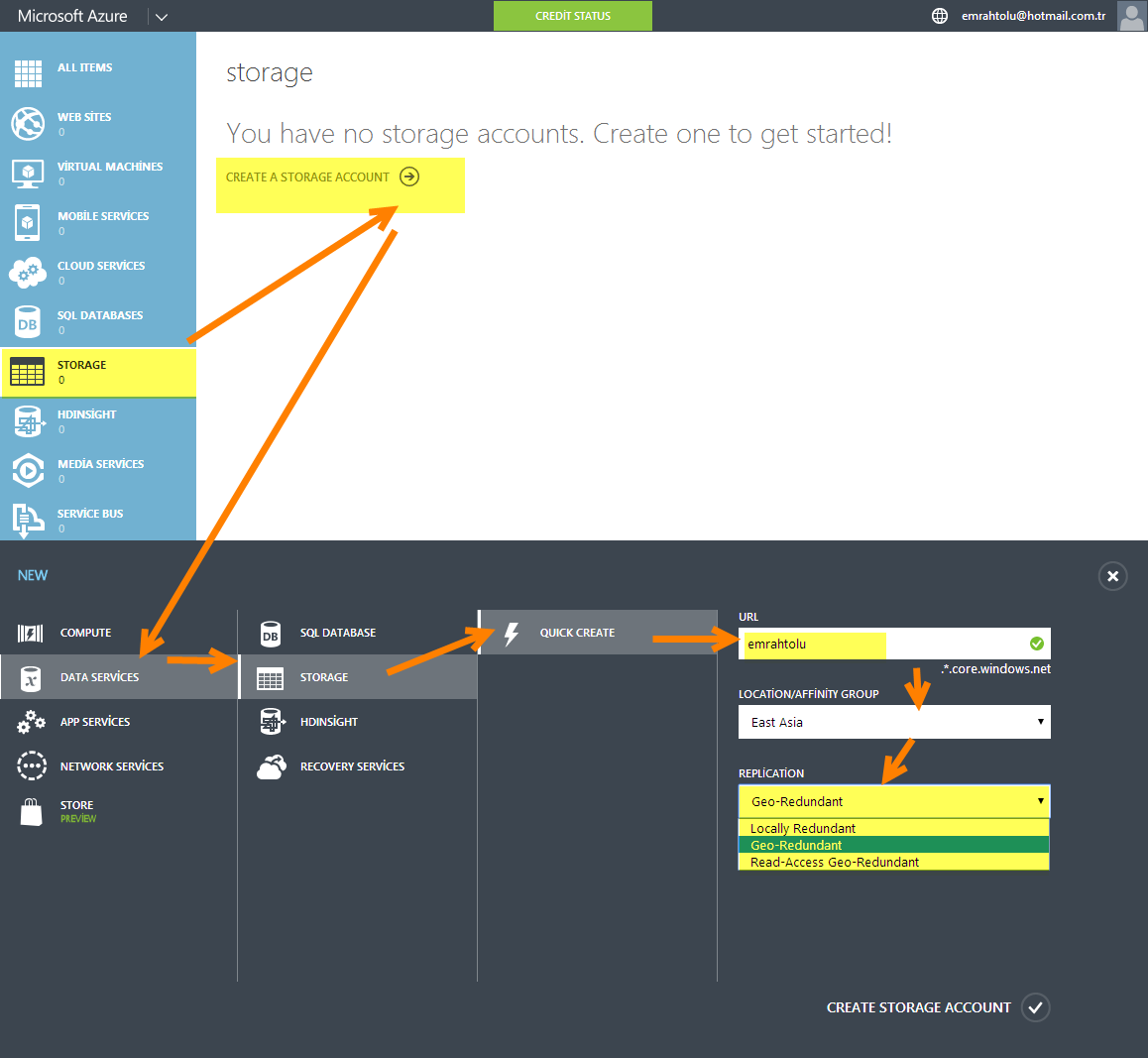Click the storage page title
The width and height of the screenshot is (1148, 1058).
click(x=270, y=73)
